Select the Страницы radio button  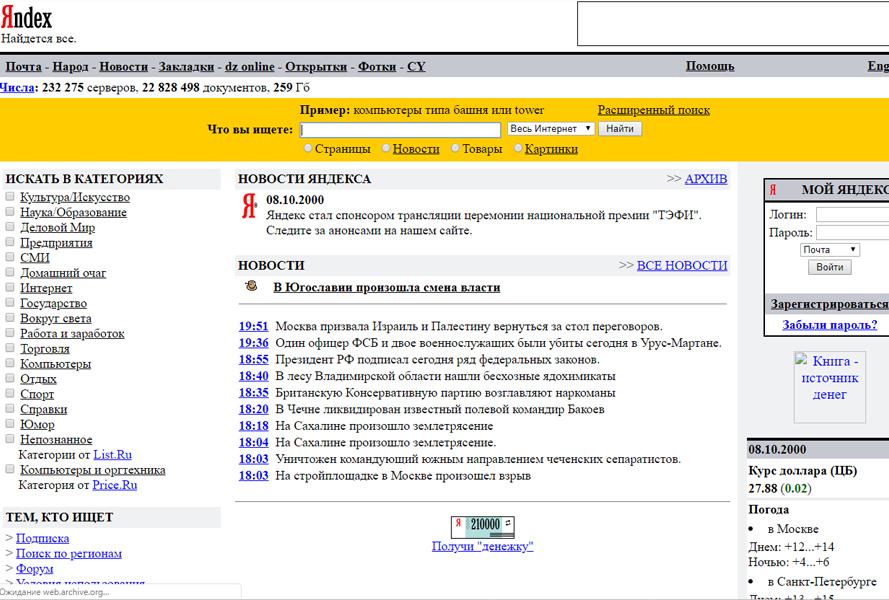pyautogui.click(x=308, y=149)
